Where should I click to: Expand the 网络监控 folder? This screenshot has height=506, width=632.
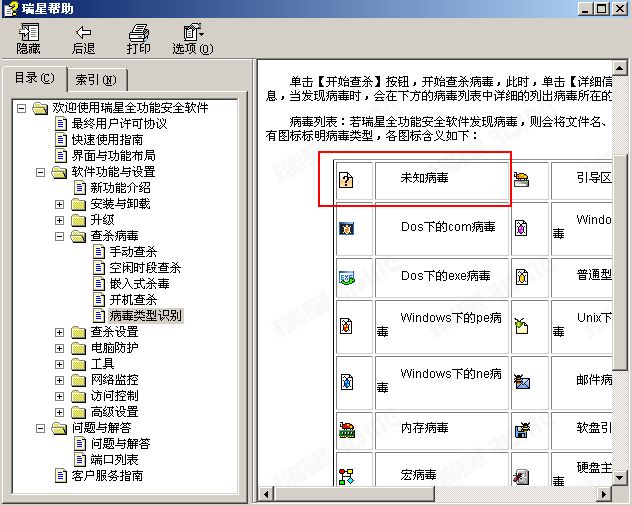click(x=59, y=380)
